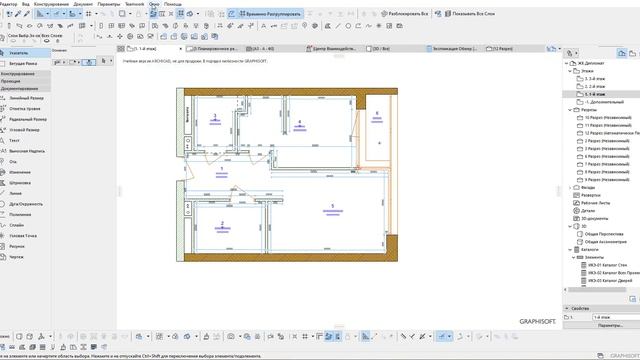
Task: Open the Окно menu
Action: pos(154,4)
